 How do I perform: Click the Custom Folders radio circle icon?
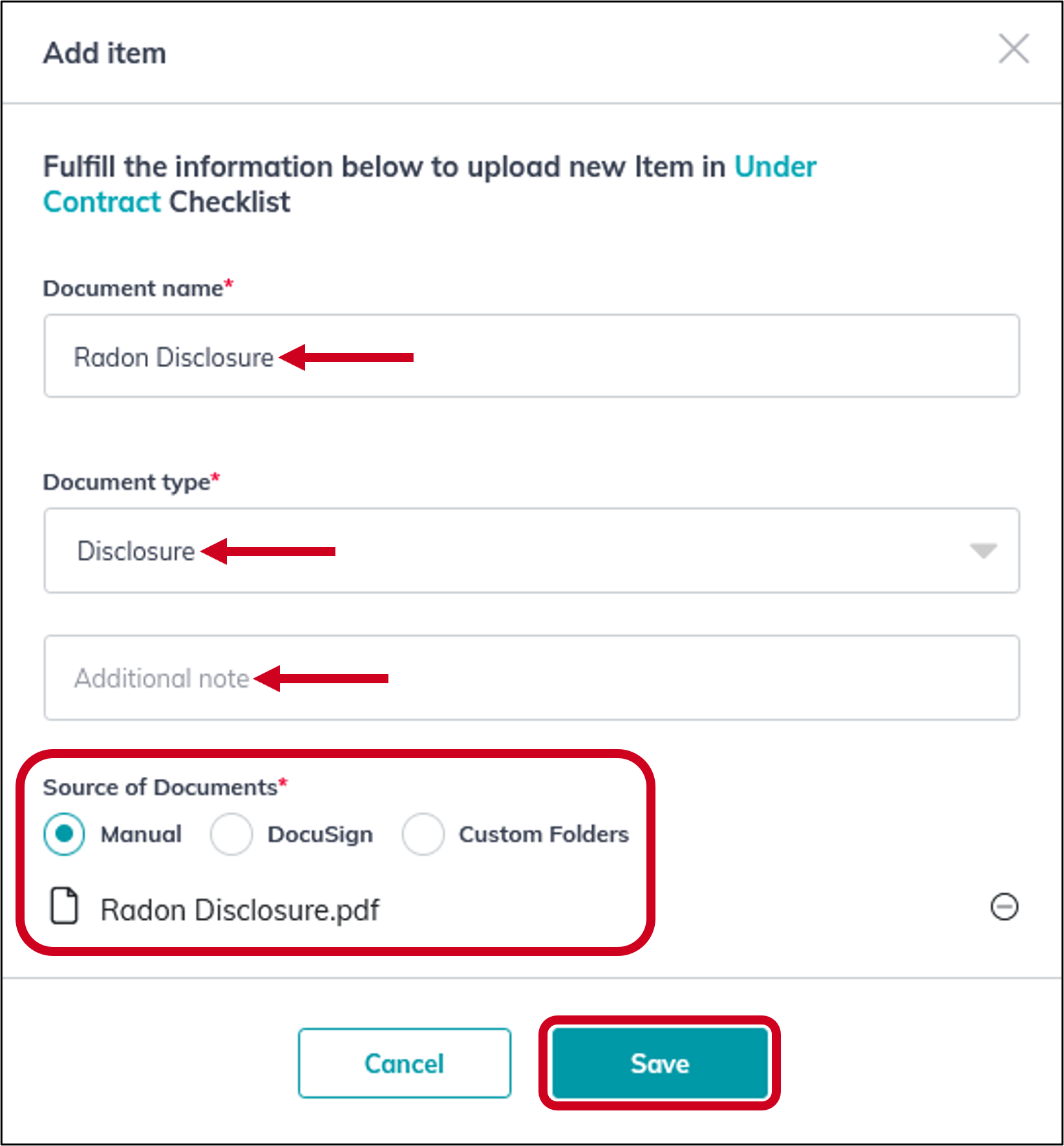point(423,834)
